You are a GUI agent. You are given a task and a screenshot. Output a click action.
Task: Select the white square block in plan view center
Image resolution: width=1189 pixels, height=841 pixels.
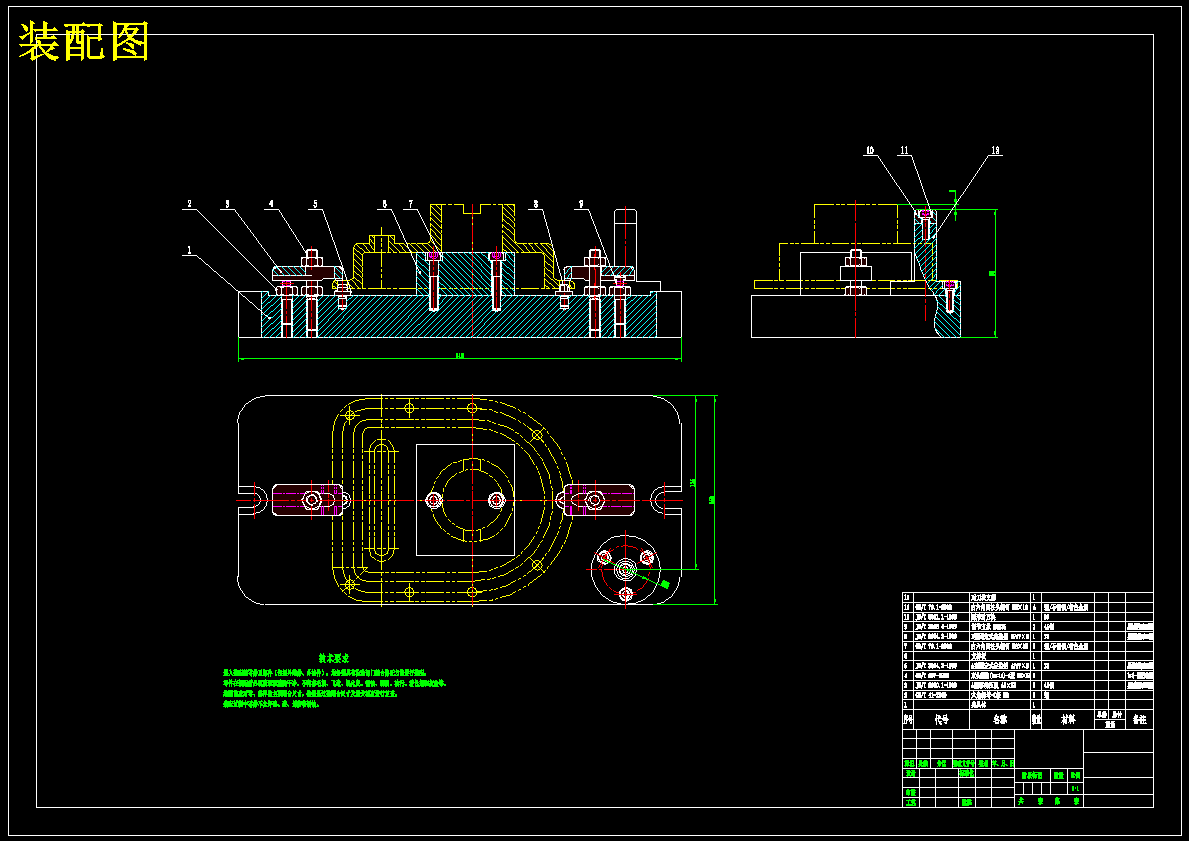466,500
